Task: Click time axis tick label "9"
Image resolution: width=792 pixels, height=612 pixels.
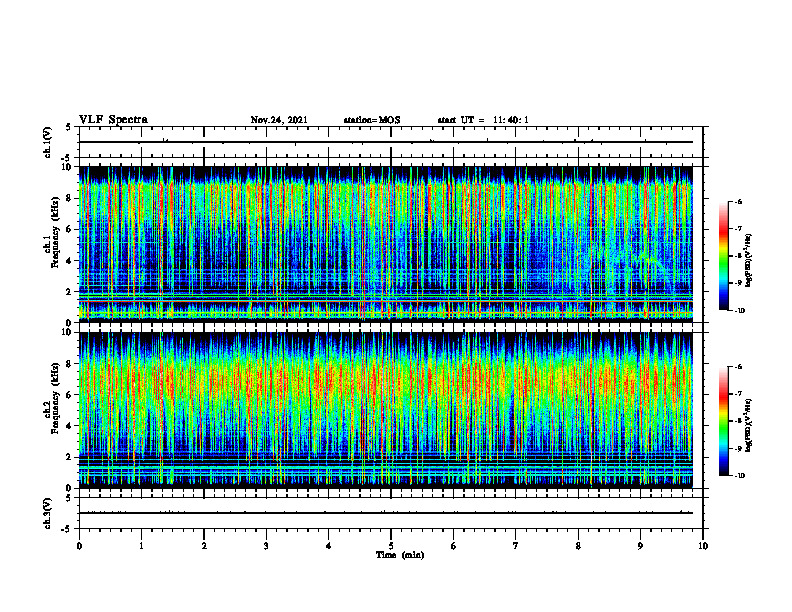Action: pyautogui.click(x=640, y=546)
